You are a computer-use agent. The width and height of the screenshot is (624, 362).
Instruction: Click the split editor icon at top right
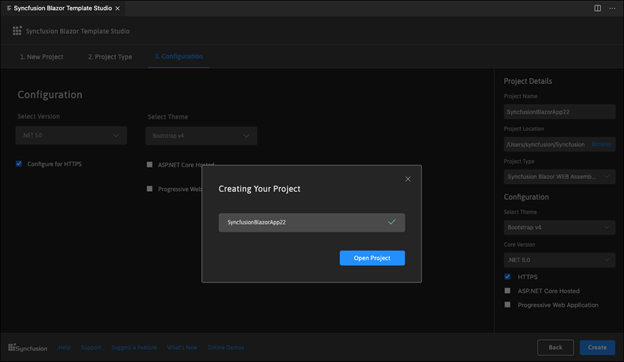pos(597,8)
